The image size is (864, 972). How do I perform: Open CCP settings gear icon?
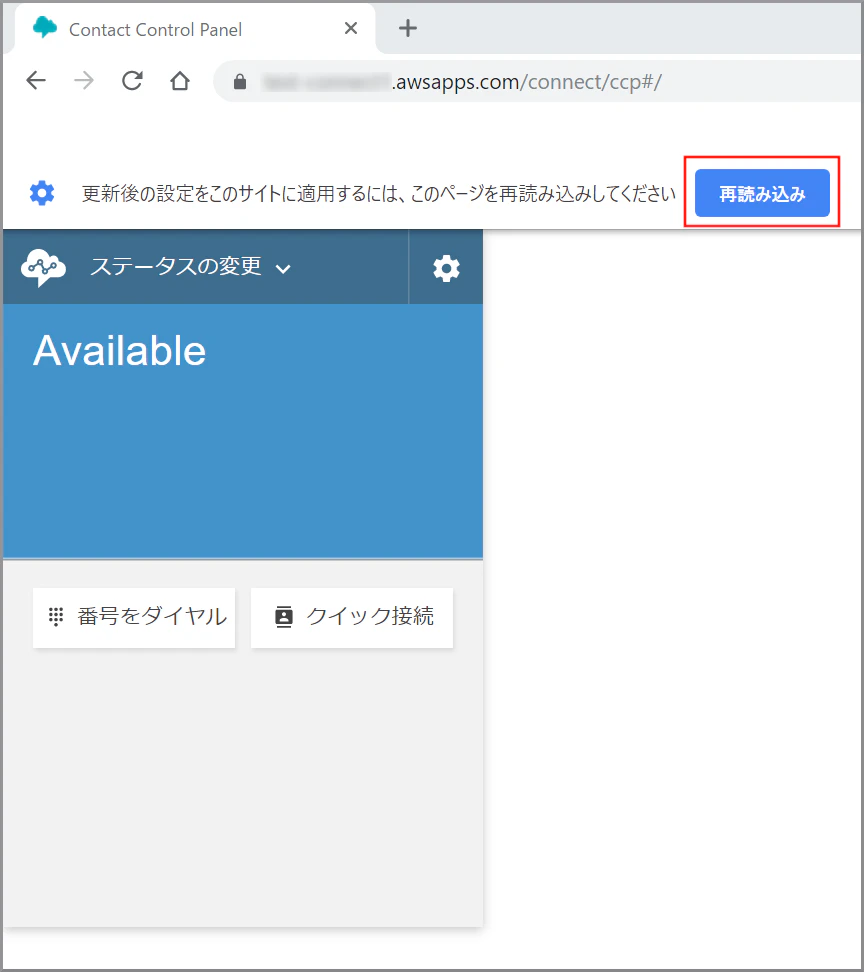(446, 268)
